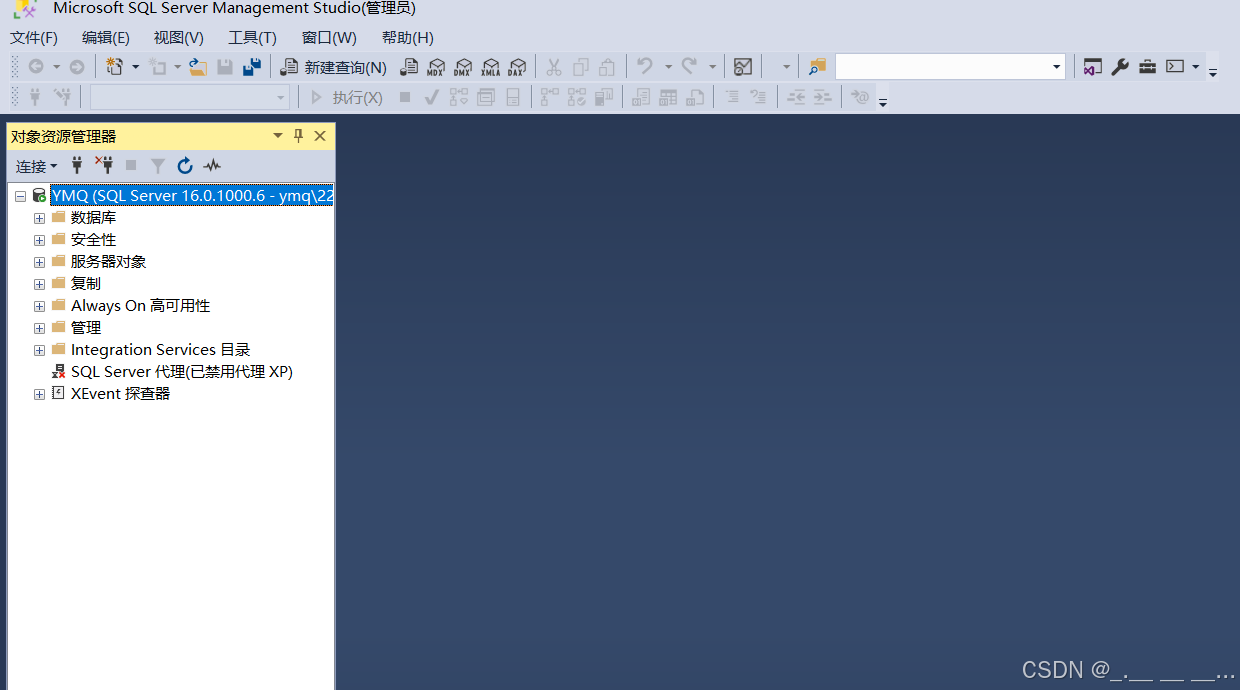Open 文件(F) menu
Viewport: 1240px width, 690px height.
(x=34, y=38)
